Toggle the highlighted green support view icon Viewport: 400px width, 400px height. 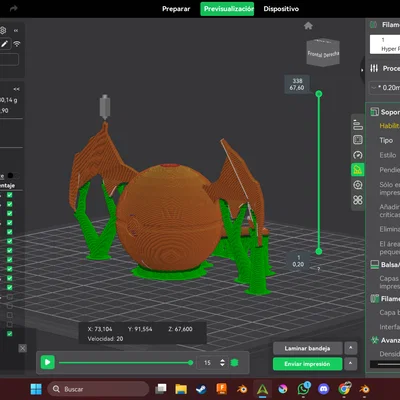click(x=358, y=170)
